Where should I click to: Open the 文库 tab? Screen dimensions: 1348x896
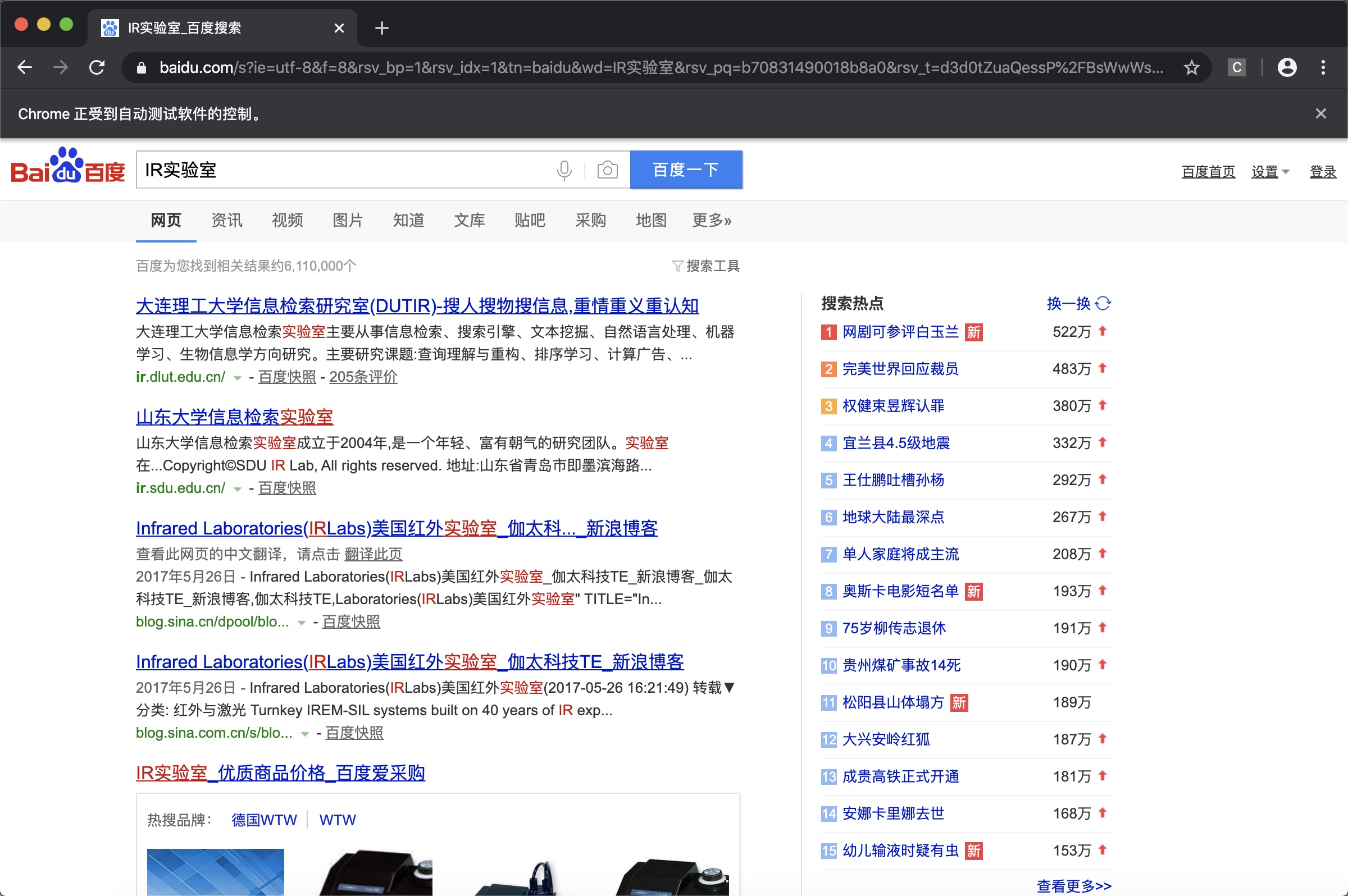pos(469,221)
